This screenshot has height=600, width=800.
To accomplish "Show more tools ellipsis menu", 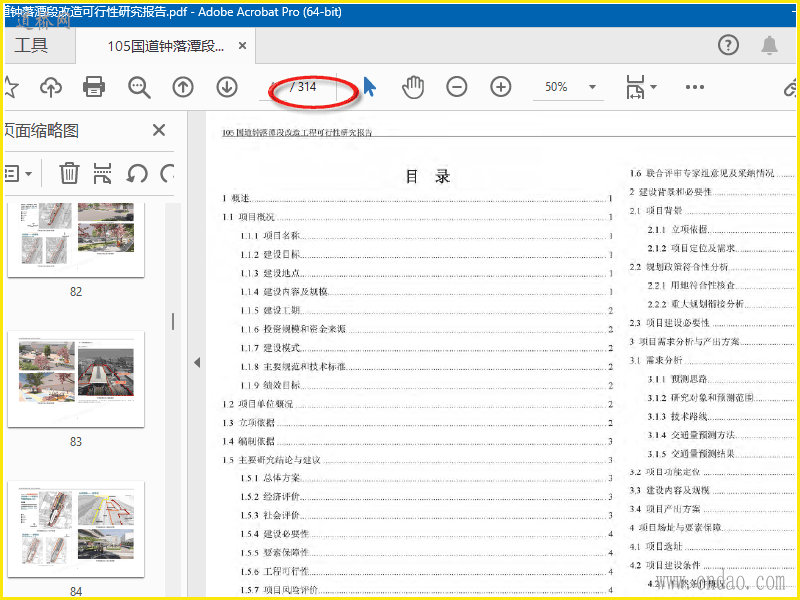I will coord(694,87).
